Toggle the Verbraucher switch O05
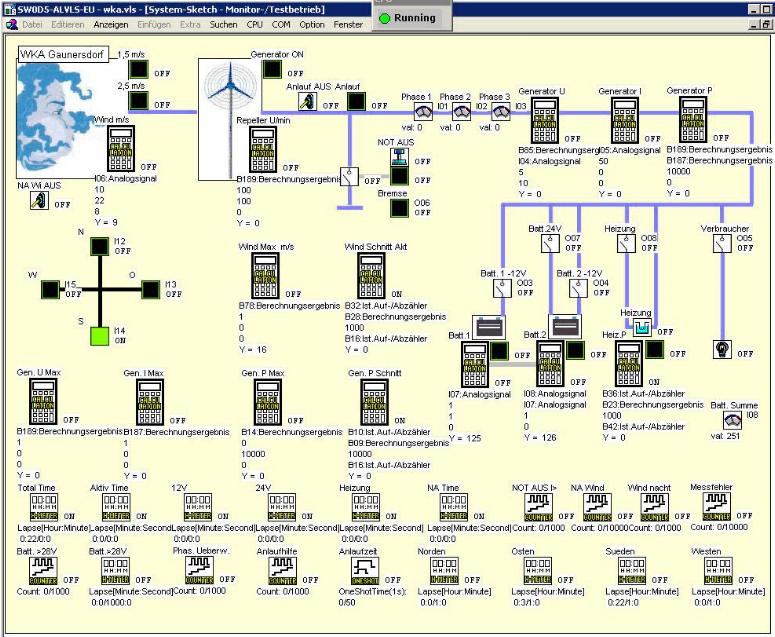Image resolution: width=775 pixels, height=637 pixels. [x=722, y=243]
